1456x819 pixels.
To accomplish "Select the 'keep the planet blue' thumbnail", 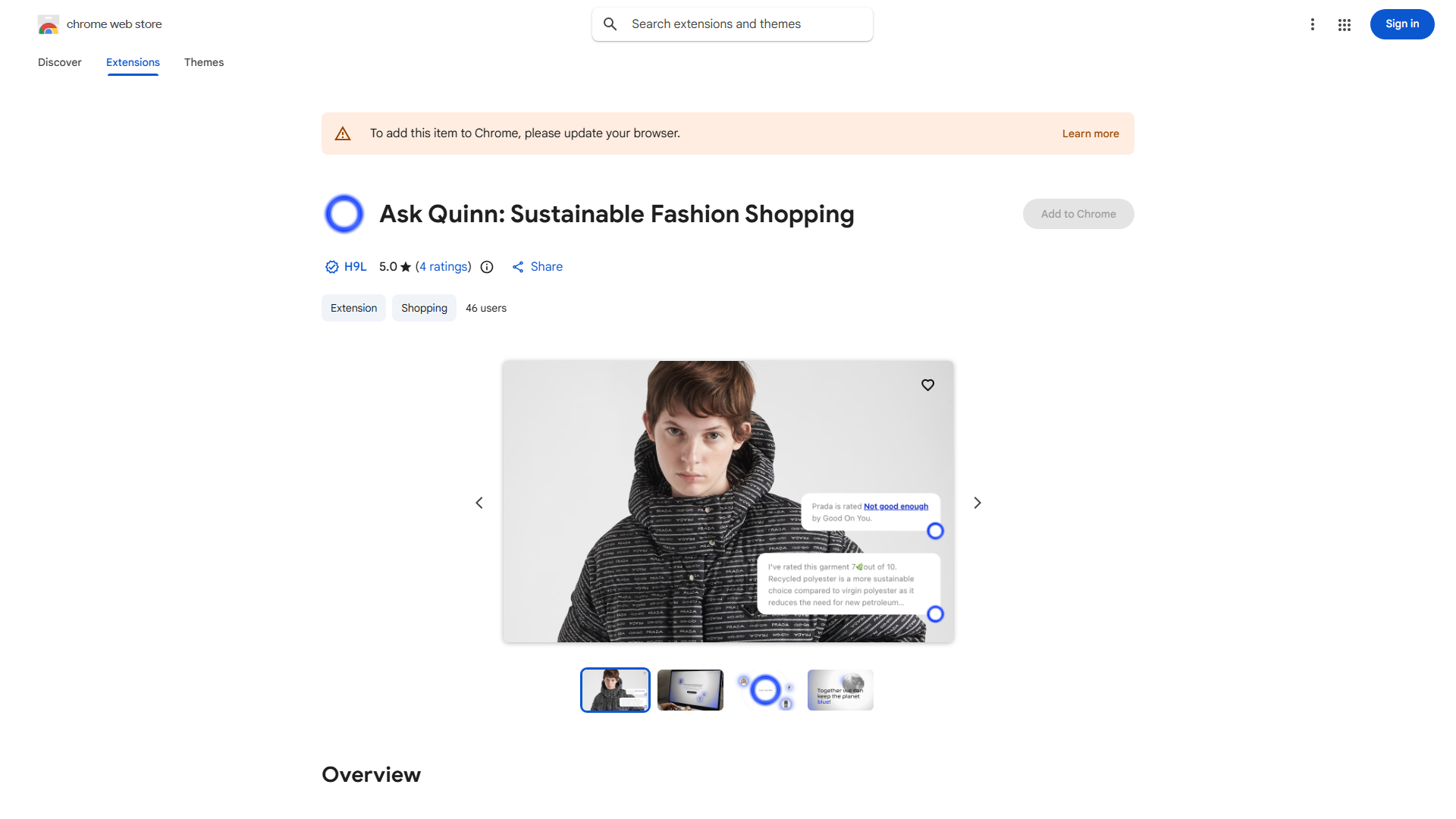I will click(x=840, y=690).
